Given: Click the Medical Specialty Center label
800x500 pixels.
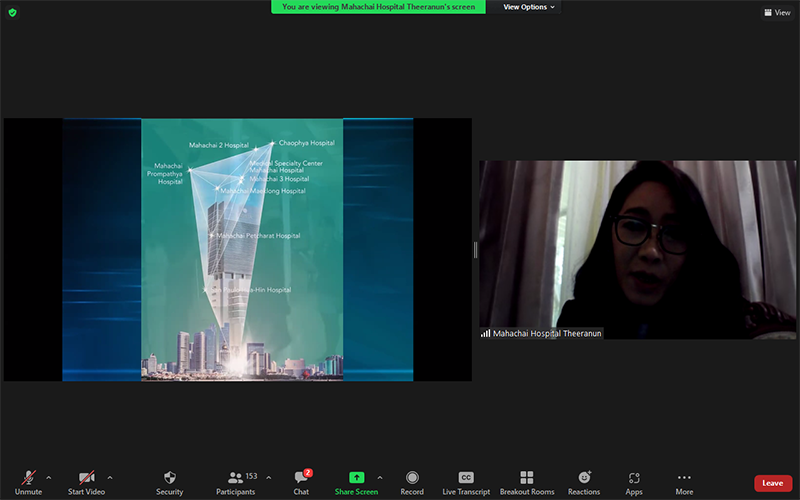Looking at the screenshot, I should pos(286,163).
